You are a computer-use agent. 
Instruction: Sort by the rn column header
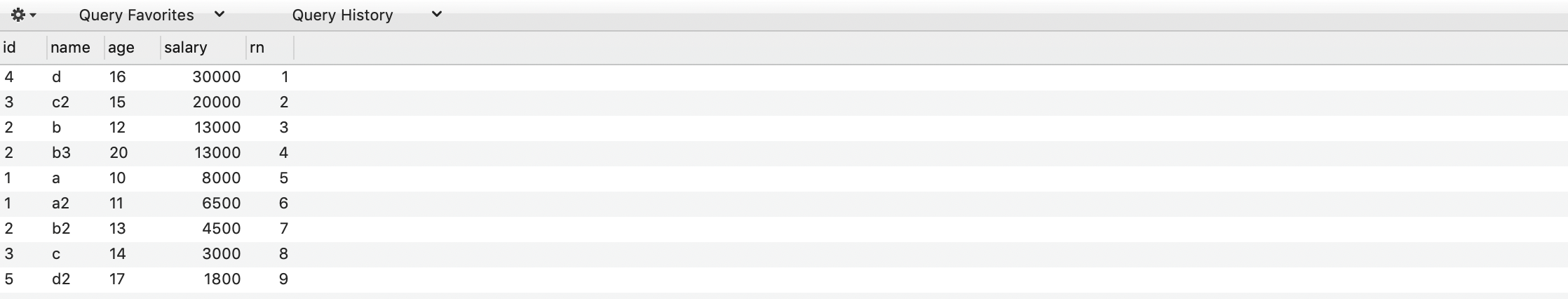(x=270, y=48)
